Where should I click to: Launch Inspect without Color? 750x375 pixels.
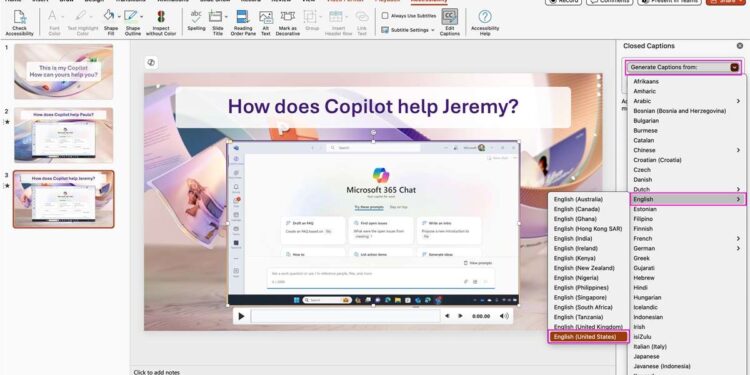161,22
